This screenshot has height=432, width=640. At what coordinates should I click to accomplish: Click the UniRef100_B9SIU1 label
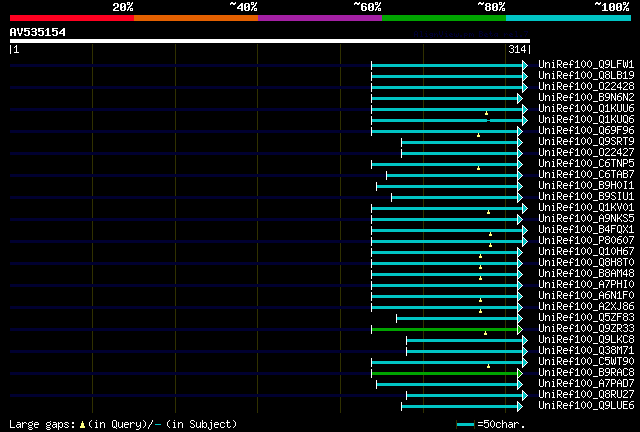[x=586, y=196]
